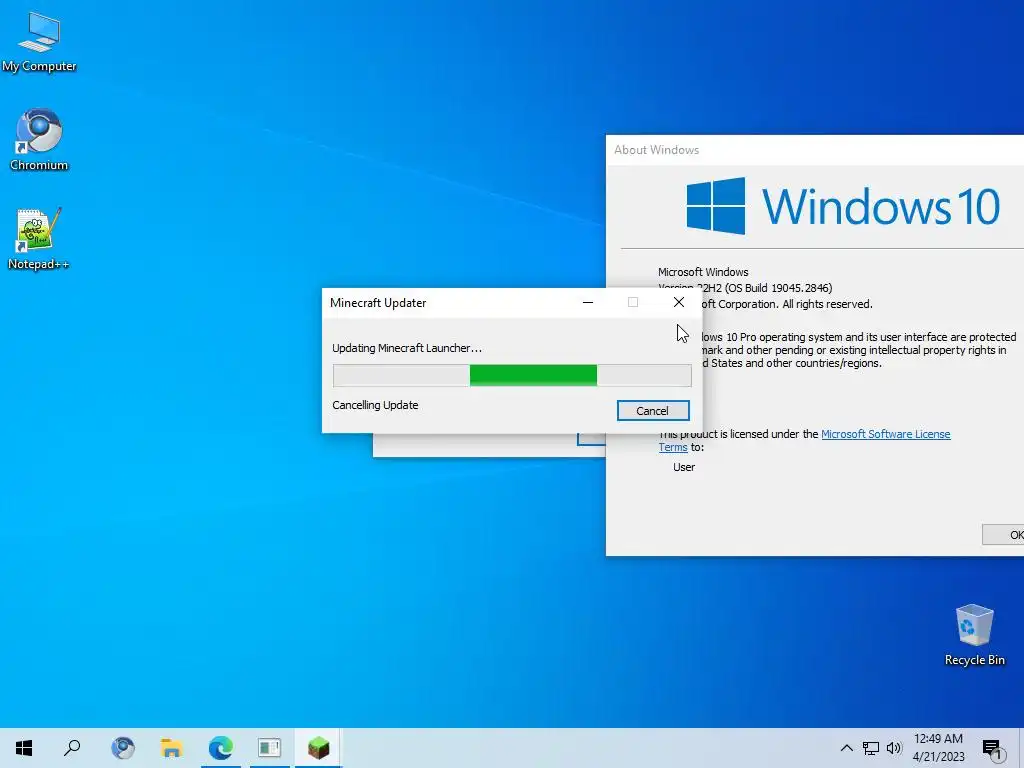This screenshot has width=1024, height=768.
Task: Open the volume speaker tray icon
Action: (894, 748)
